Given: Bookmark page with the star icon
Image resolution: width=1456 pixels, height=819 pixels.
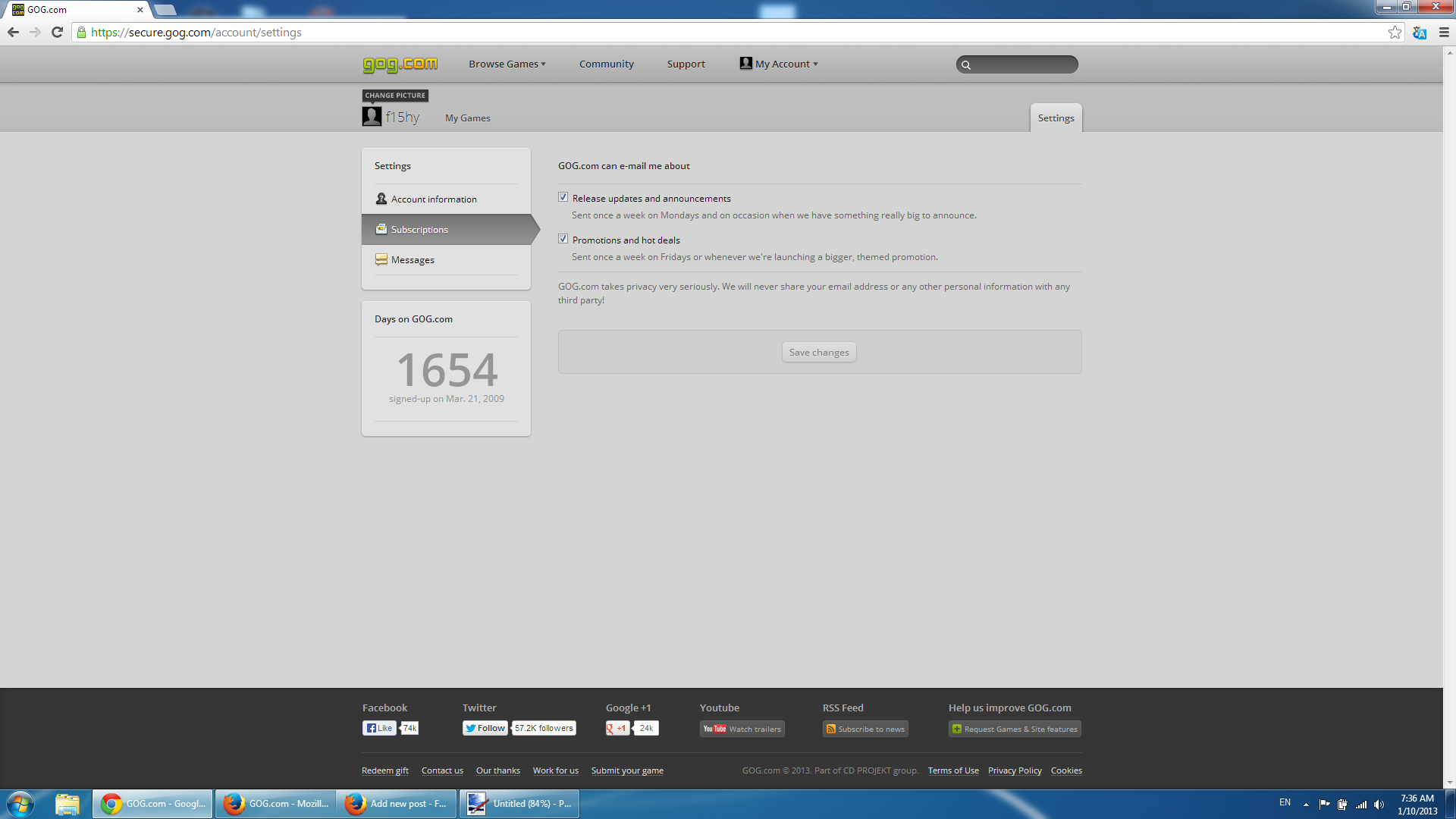Looking at the screenshot, I should pyautogui.click(x=1395, y=33).
